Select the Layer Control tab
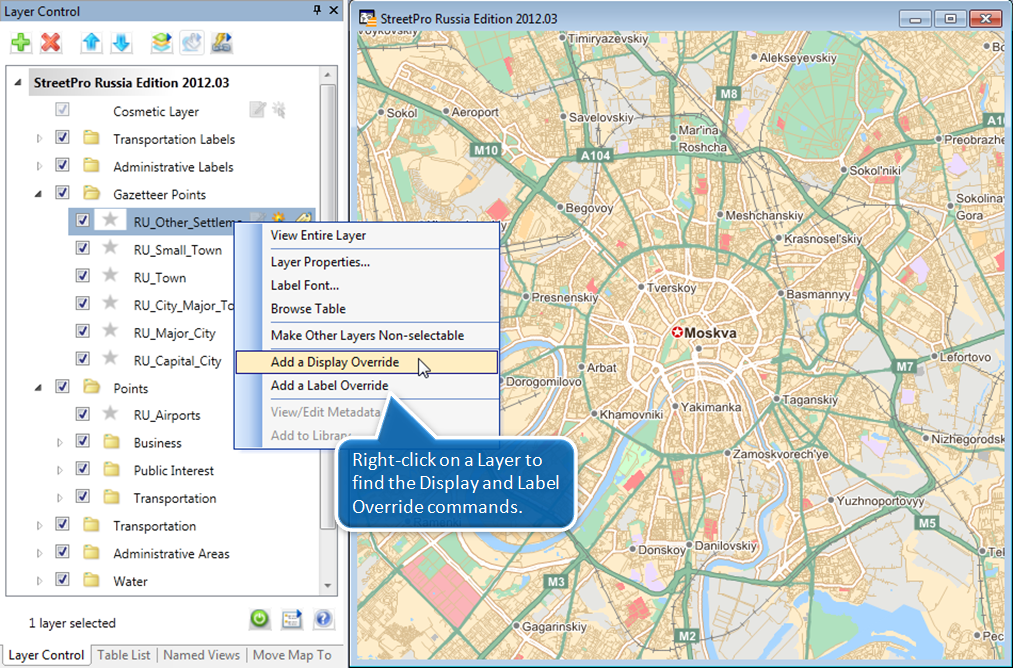The image size is (1013, 668). pyautogui.click(x=46, y=654)
